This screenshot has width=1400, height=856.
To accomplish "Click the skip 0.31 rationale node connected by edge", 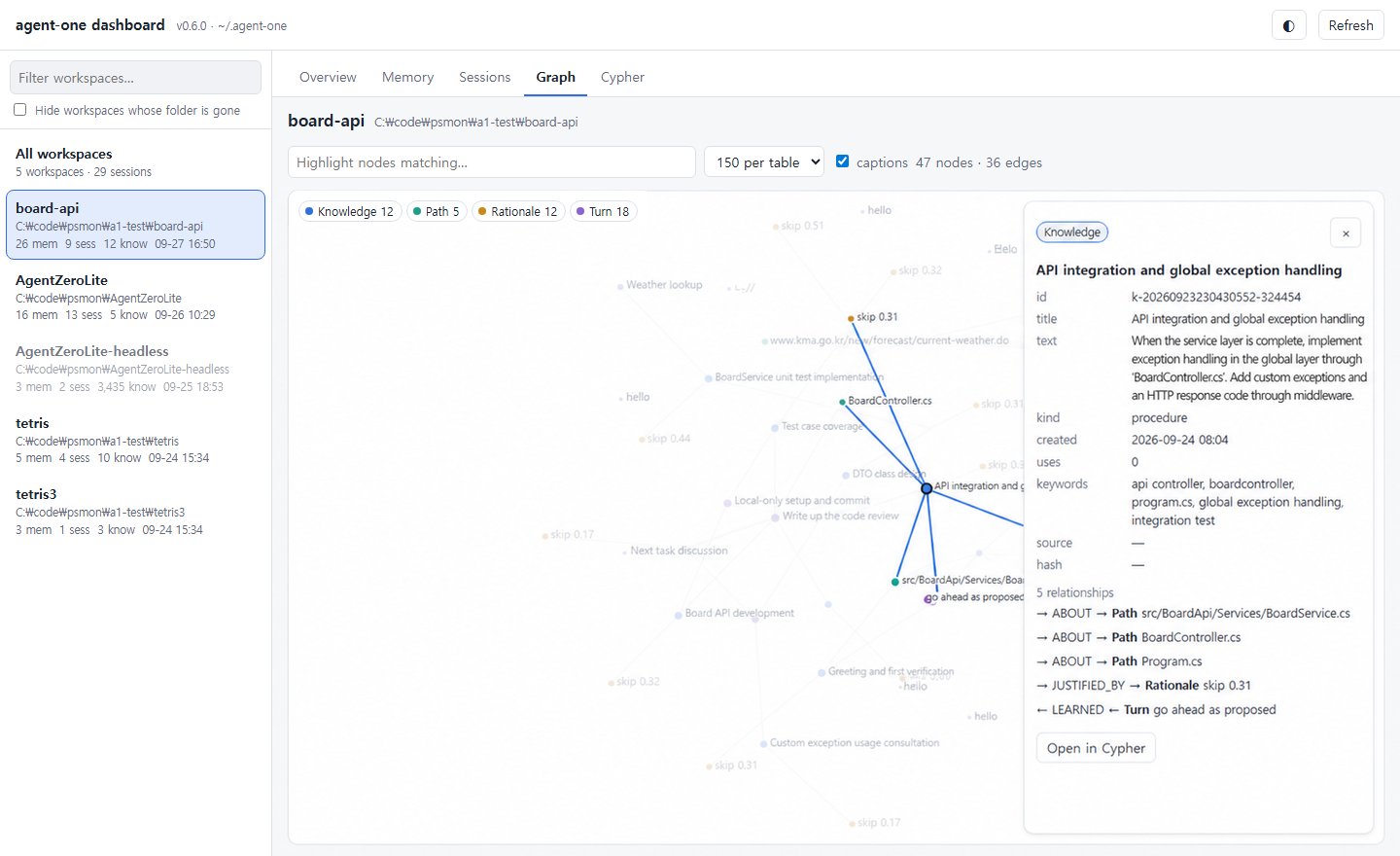I will 851,318.
